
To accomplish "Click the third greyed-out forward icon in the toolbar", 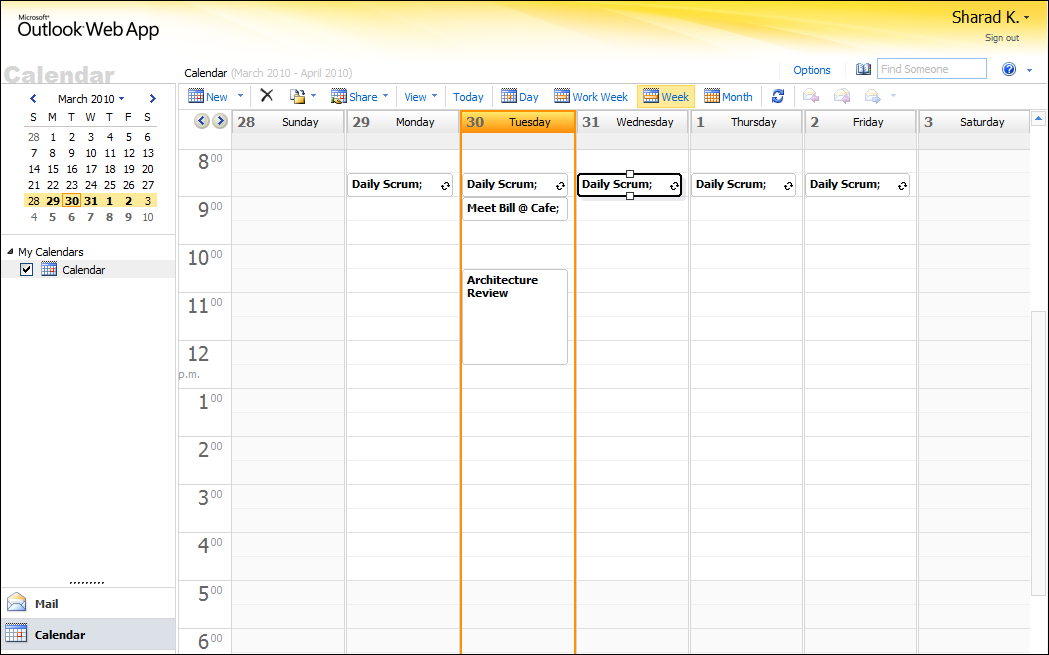I will pyautogui.click(x=872, y=96).
